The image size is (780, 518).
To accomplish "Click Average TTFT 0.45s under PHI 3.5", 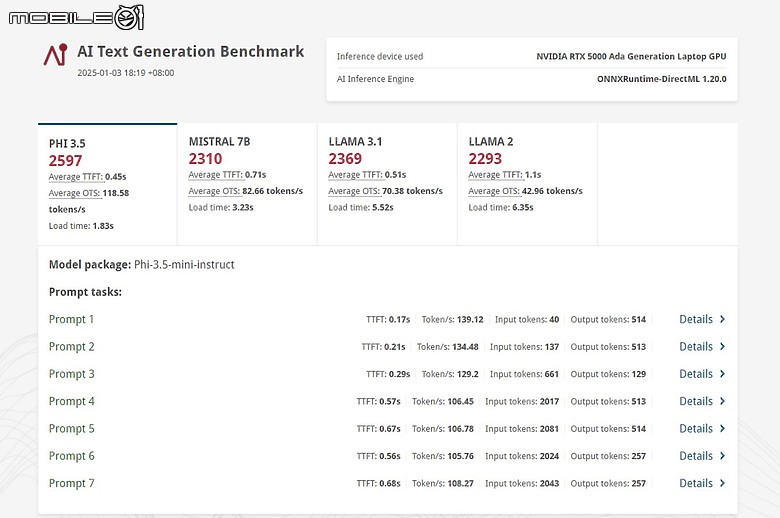I will [87, 177].
